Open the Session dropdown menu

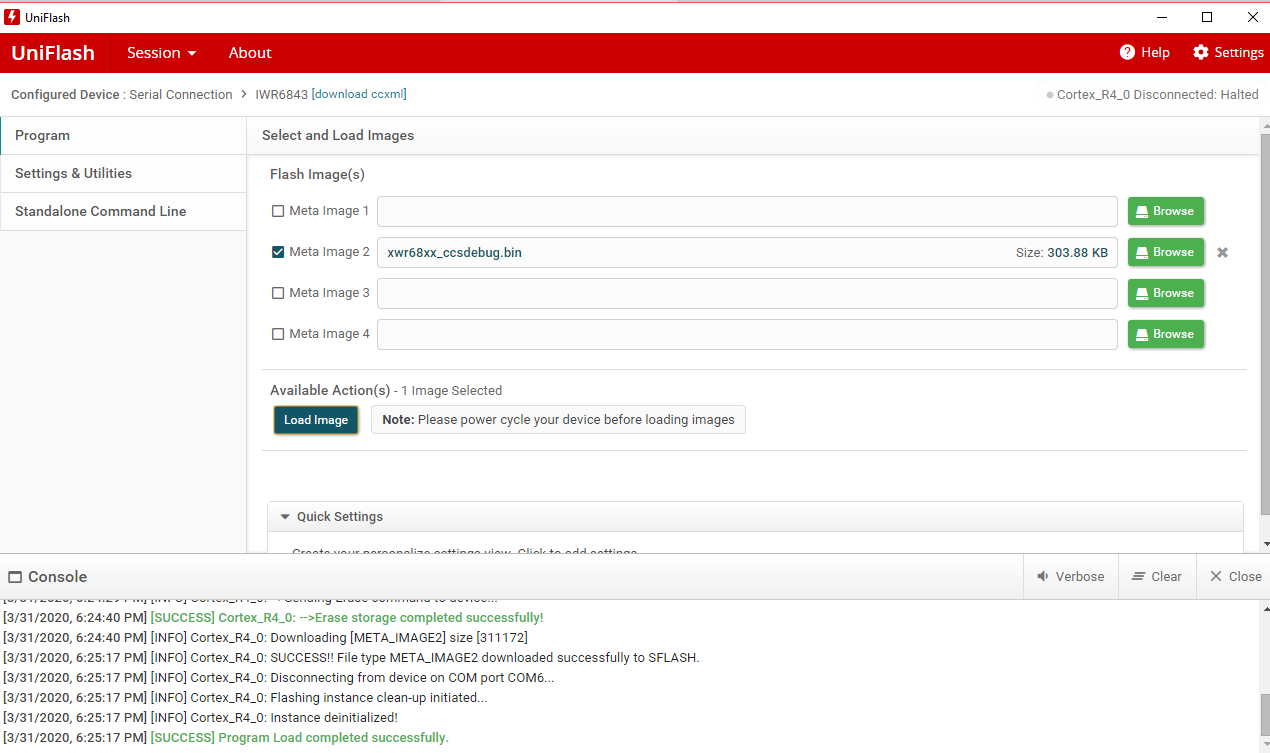(x=161, y=53)
